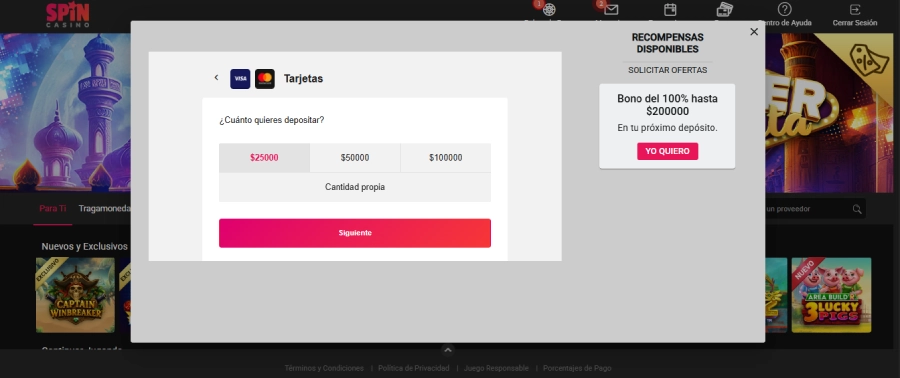Click SOLICITAR OFERTAS heading
Image resolution: width=900 pixels, height=378 pixels.
[x=667, y=70]
